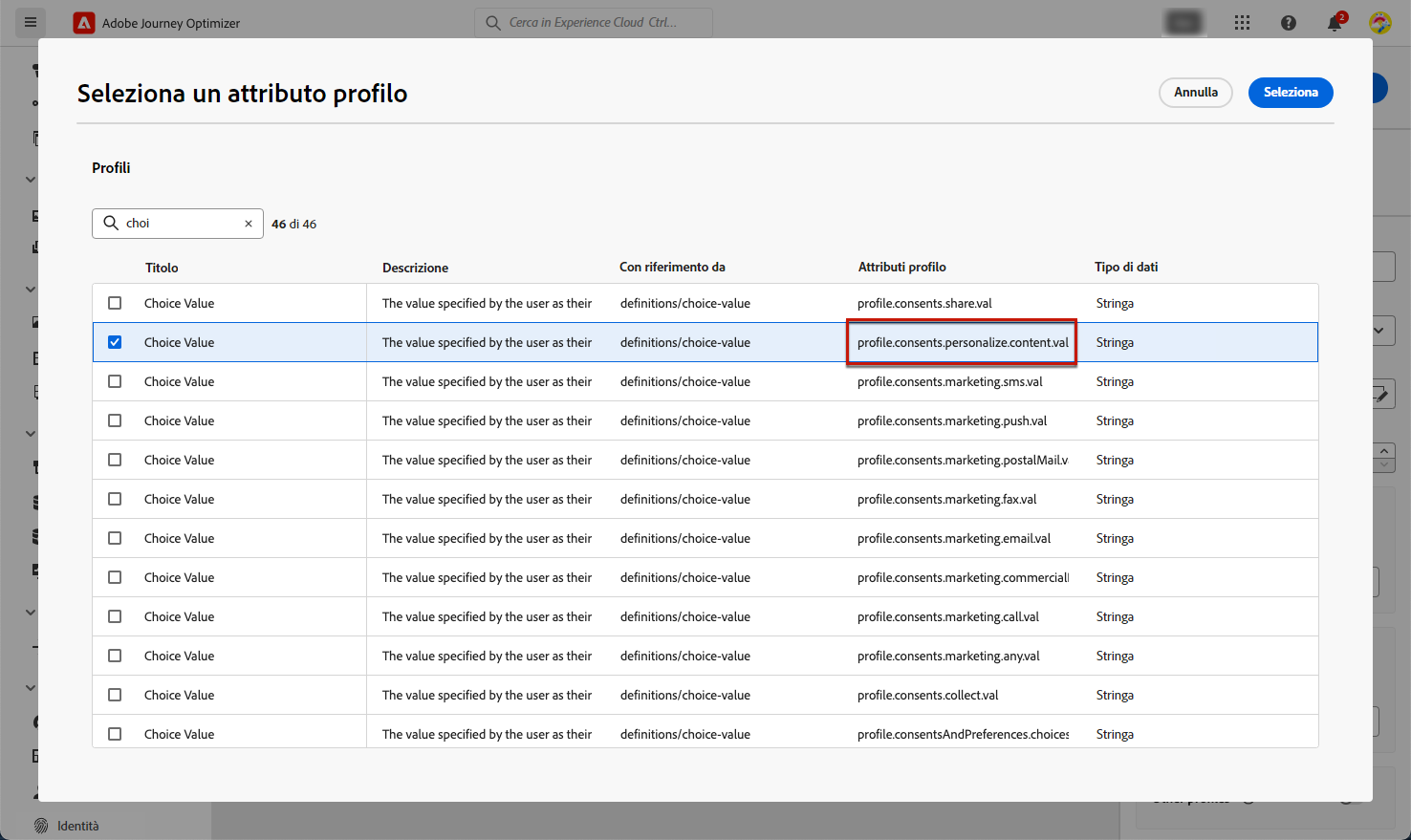Image resolution: width=1411 pixels, height=840 pixels.
Task: Open the help question mark icon
Action: [x=1289, y=23]
